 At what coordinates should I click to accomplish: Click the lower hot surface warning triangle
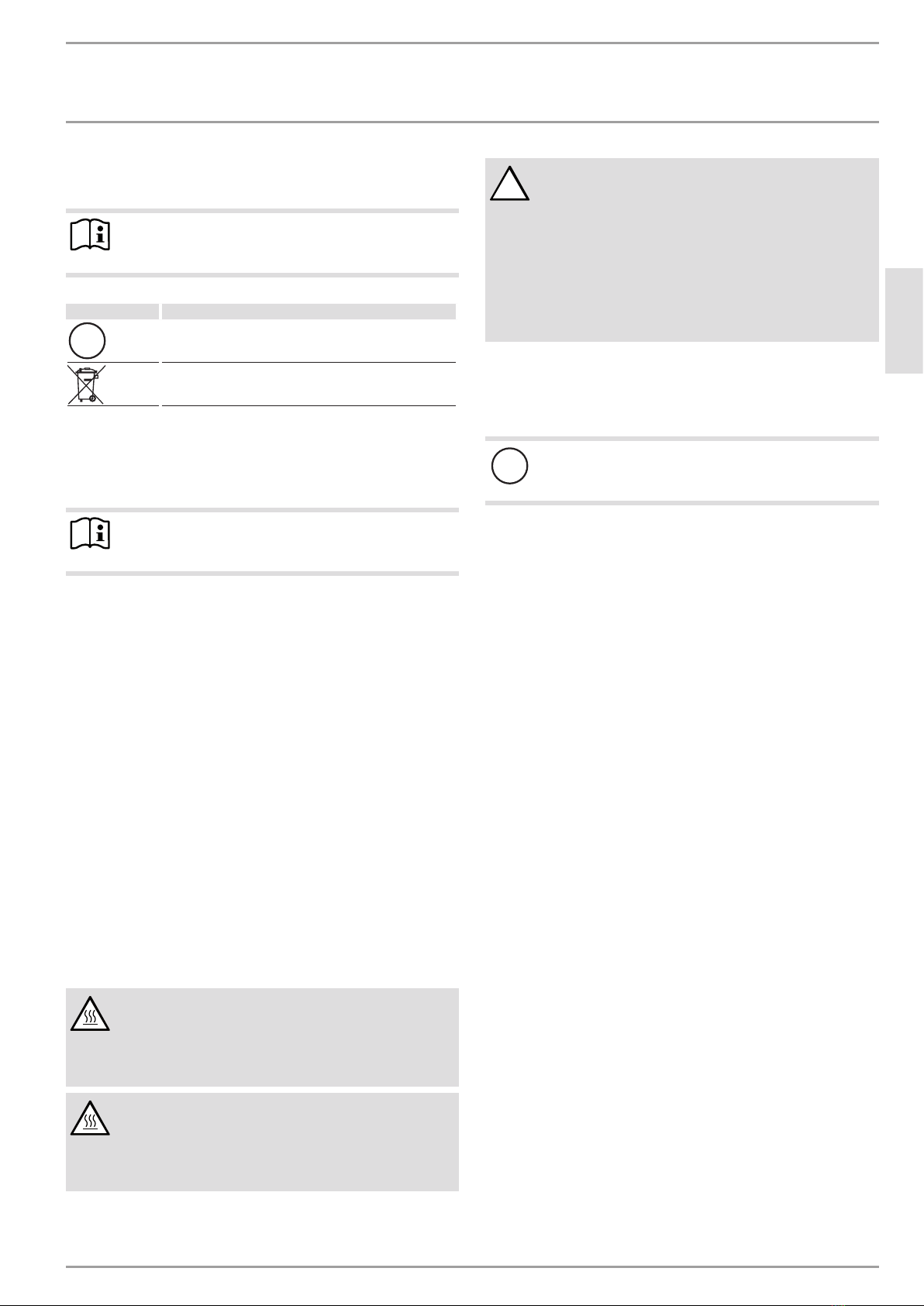pyautogui.click(x=90, y=1118)
